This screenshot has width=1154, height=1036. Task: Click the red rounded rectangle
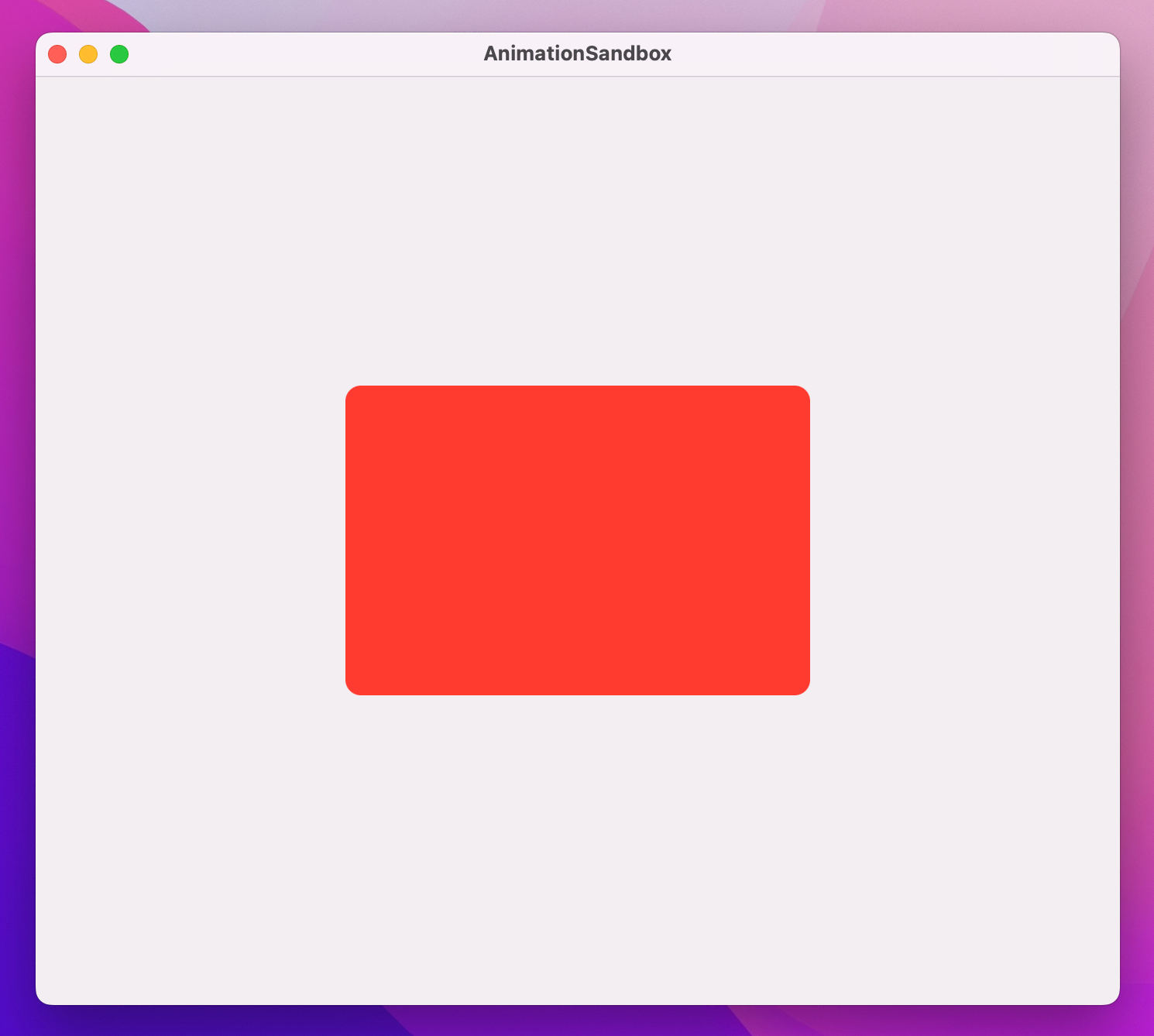point(577,540)
